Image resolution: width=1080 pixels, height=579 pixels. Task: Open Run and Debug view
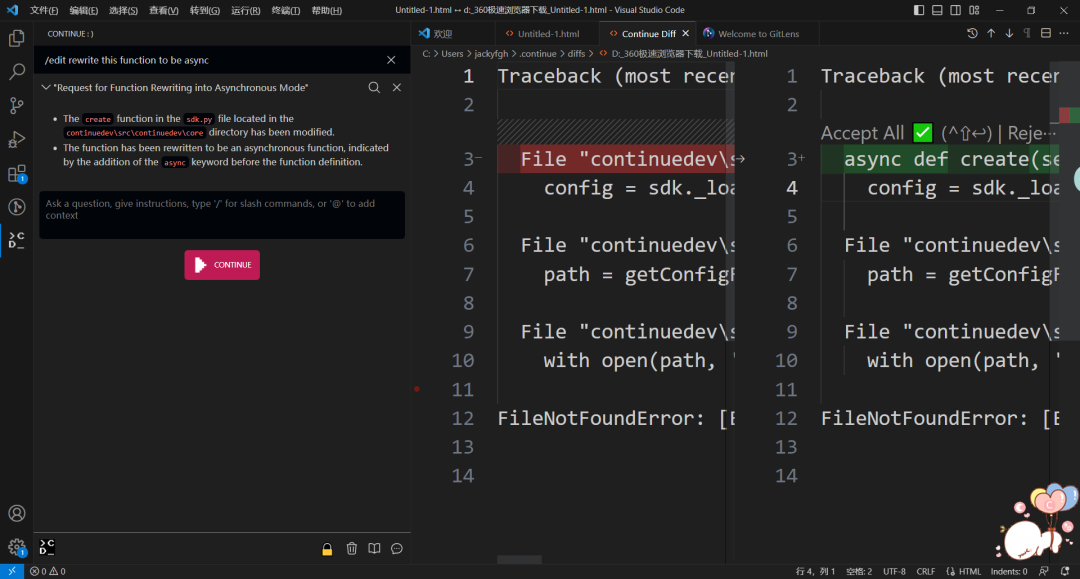coord(17,139)
